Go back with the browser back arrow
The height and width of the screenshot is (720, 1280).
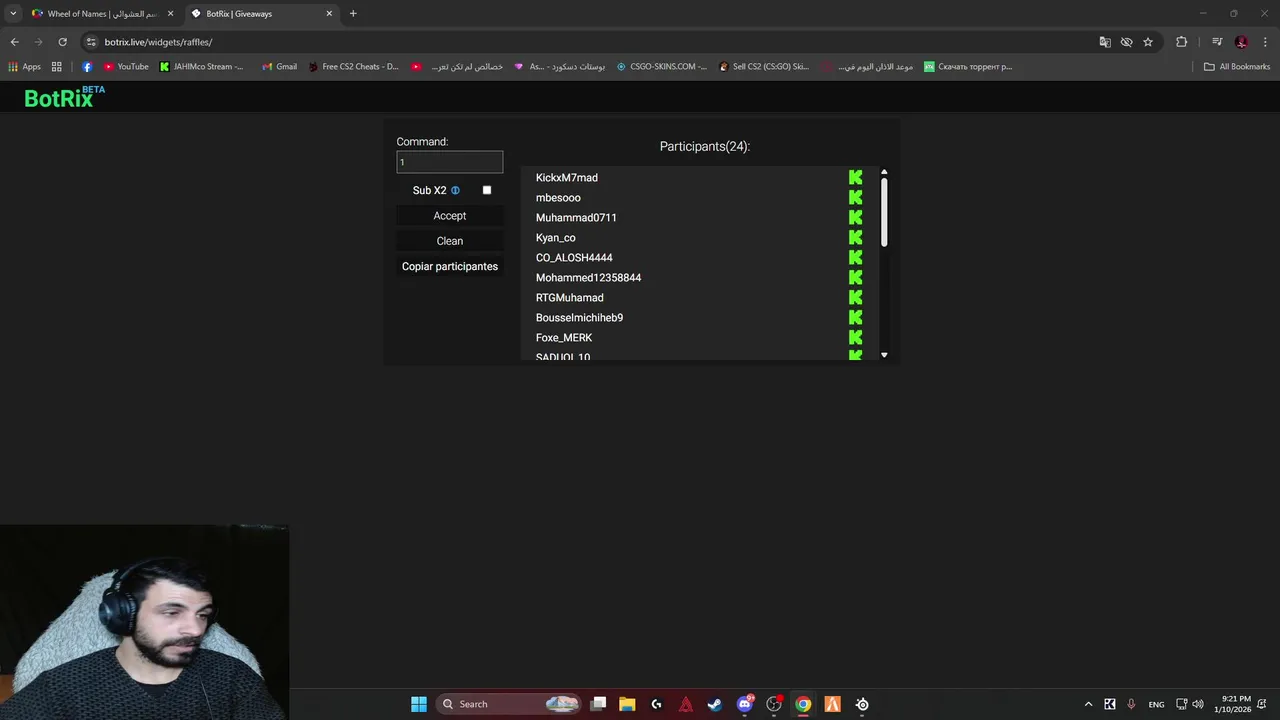pyautogui.click(x=14, y=42)
